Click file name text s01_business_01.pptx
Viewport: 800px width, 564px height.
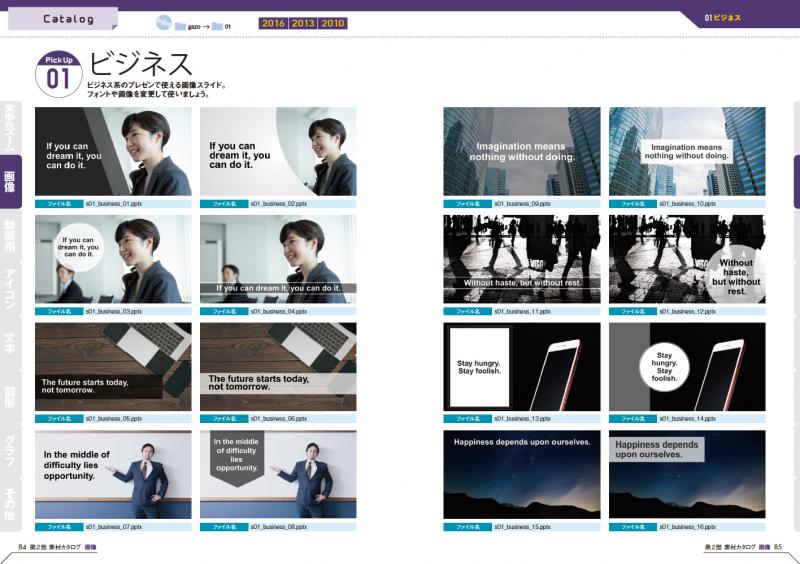coord(114,204)
